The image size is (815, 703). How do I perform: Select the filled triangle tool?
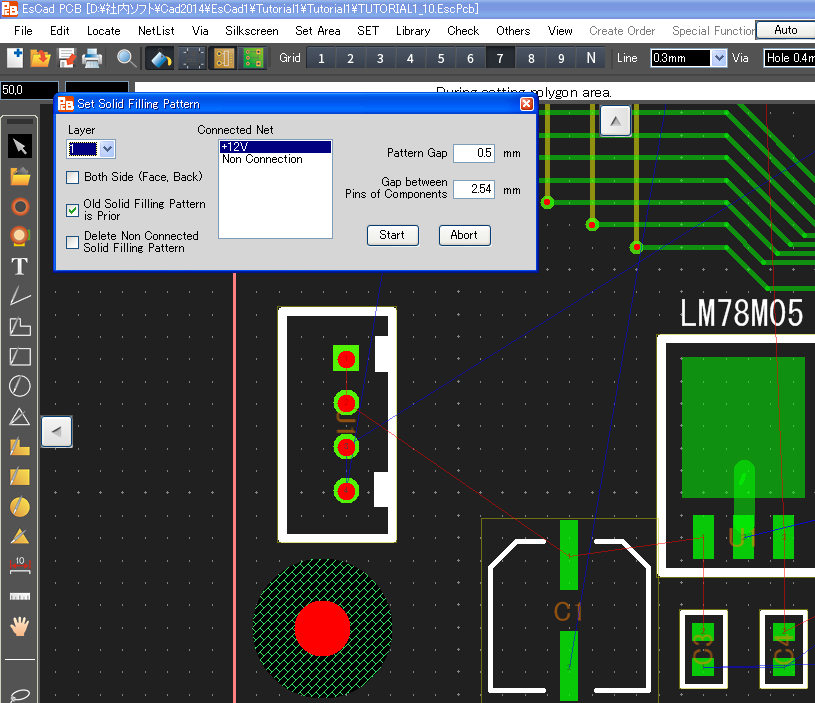point(20,536)
